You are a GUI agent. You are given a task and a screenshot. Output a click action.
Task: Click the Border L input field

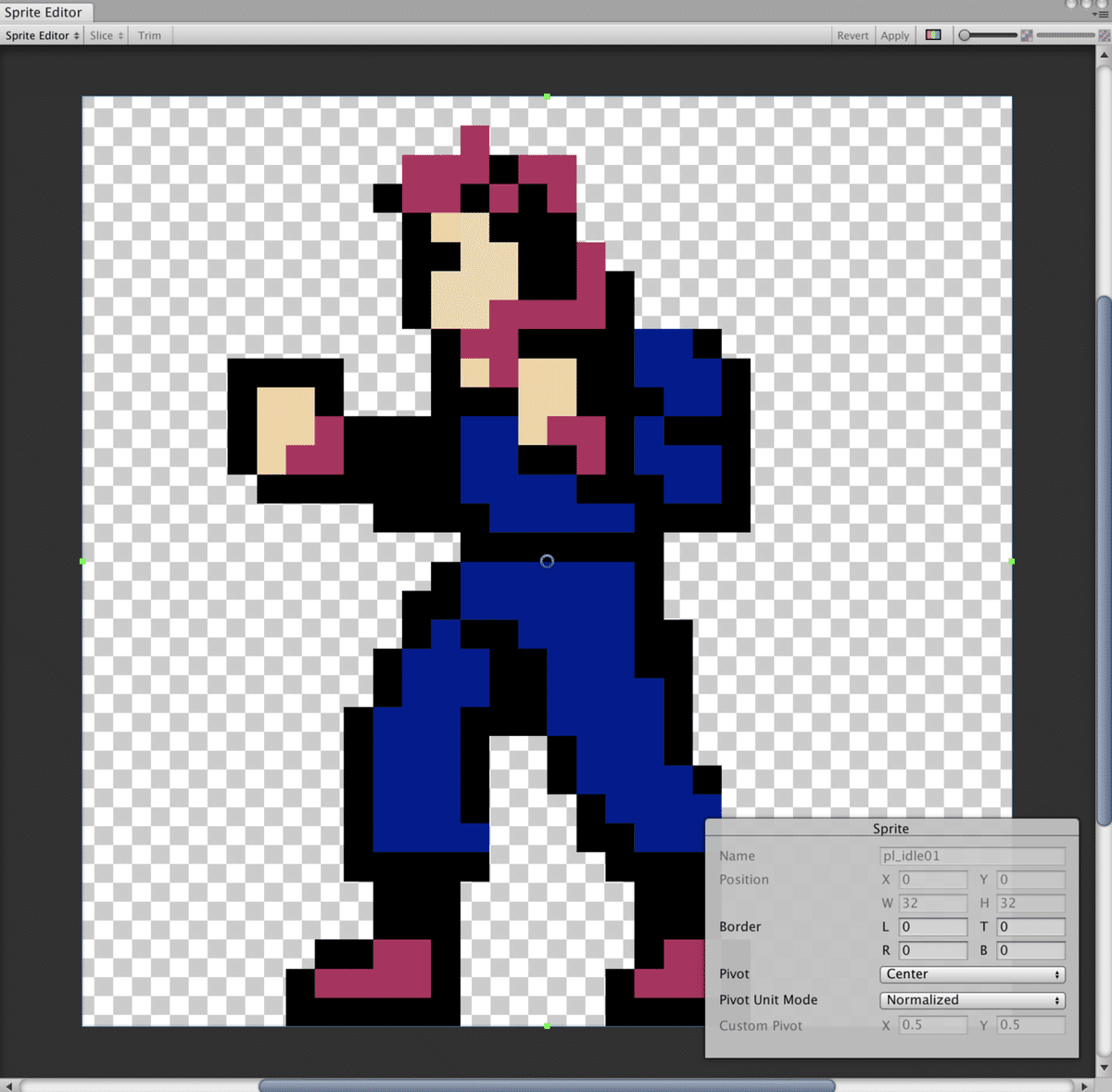[932, 927]
